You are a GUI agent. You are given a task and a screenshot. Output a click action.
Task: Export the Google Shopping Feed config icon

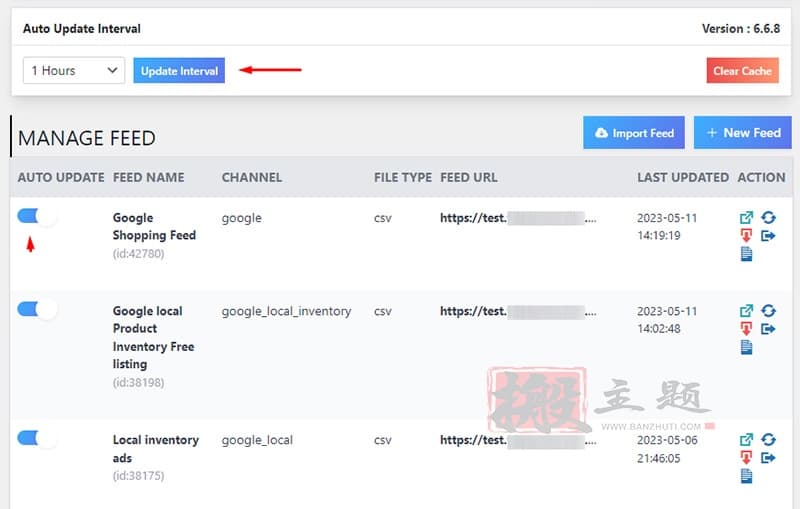pos(768,236)
